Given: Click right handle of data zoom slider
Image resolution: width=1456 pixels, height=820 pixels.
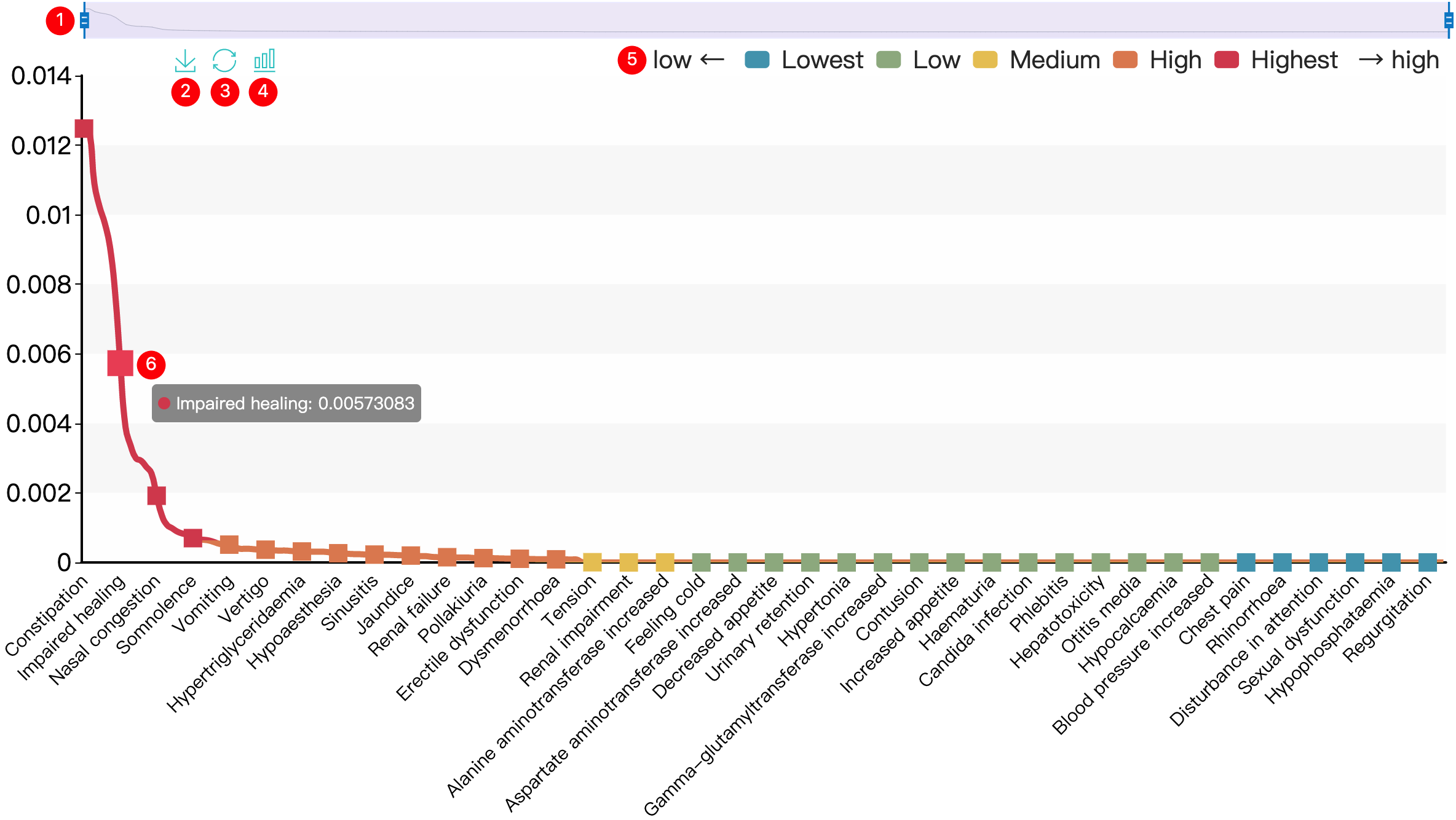Looking at the screenshot, I should pyautogui.click(x=1449, y=20).
